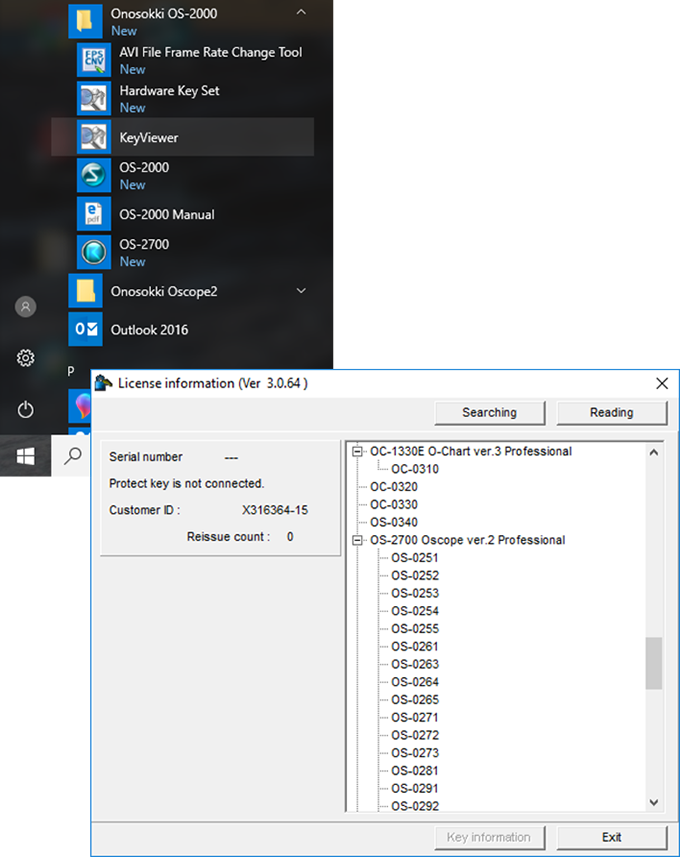Viewport: 680px width, 857px height.
Task: Click the Windows Start button
Action: [25, 456]
